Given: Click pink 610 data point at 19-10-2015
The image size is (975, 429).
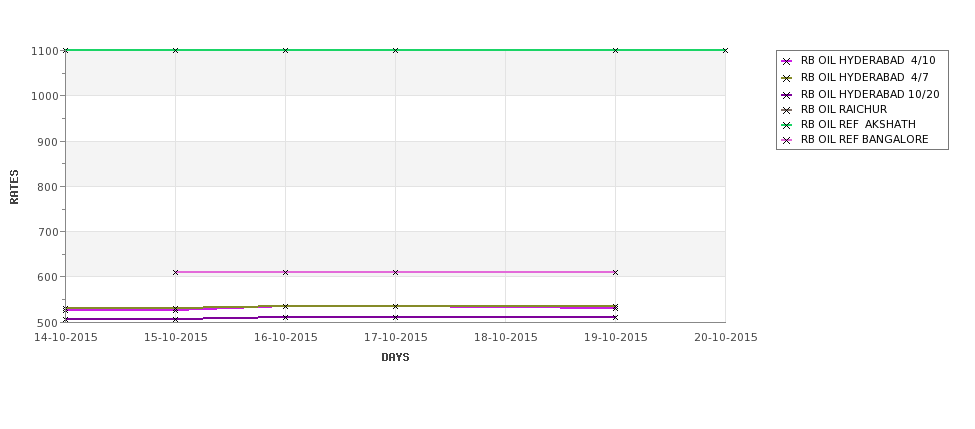Looking at the screenshot, I should pos(615,272).
